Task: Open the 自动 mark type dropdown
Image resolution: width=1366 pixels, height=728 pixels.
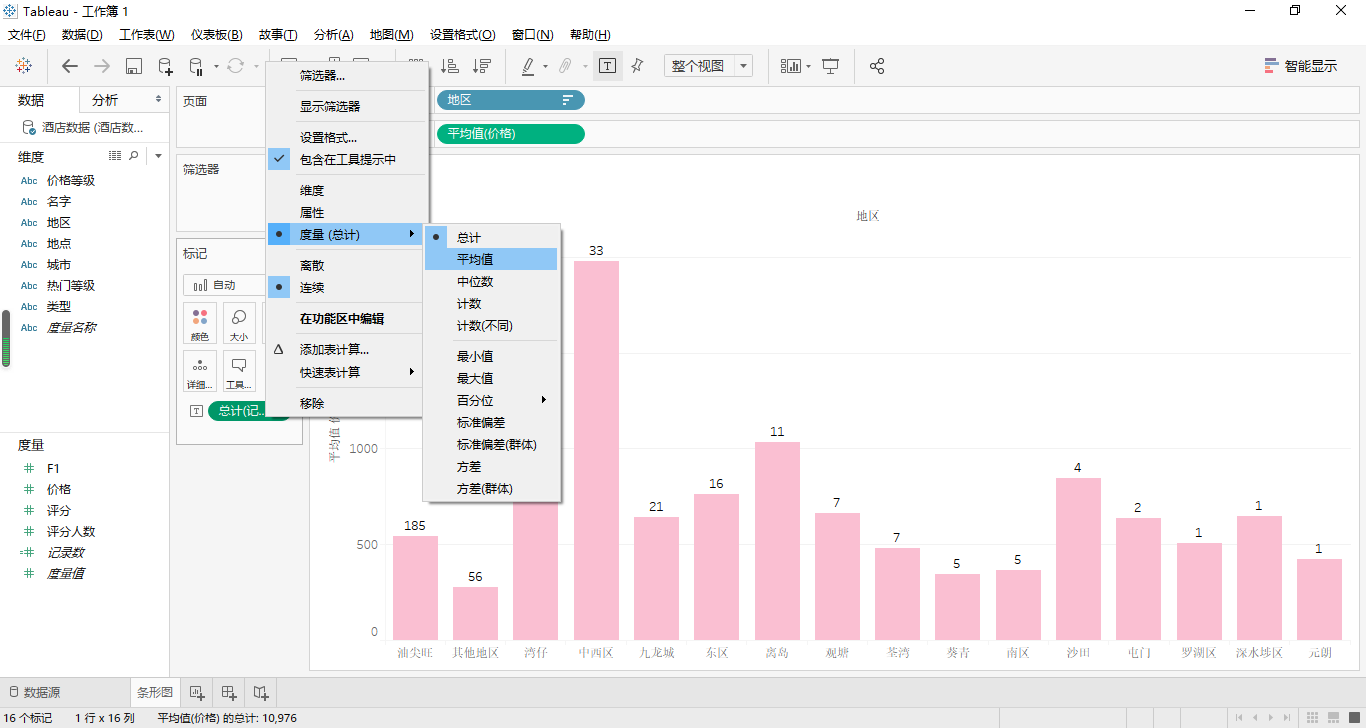Action: click(x=222, y=285)
